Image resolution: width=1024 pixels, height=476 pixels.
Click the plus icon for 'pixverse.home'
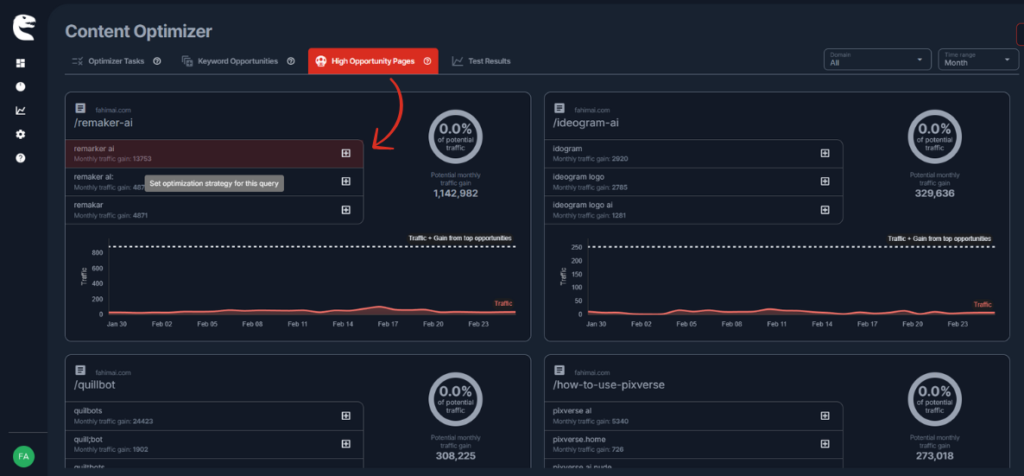pos(825,444)
